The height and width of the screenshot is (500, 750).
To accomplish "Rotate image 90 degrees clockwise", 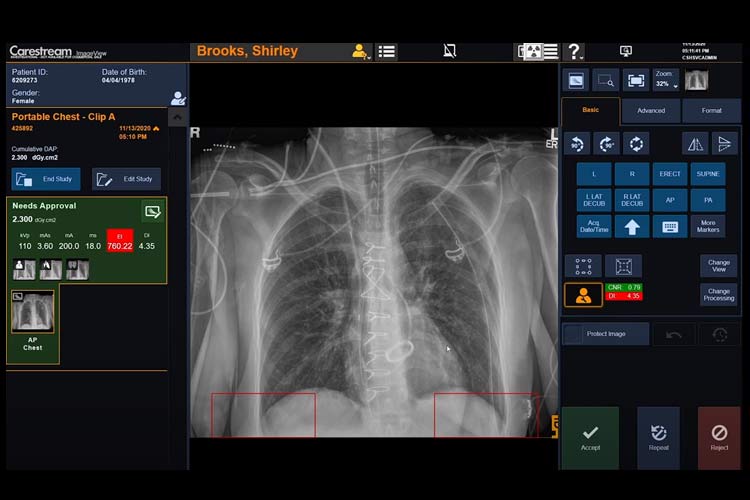I will [x=606, y=143].
